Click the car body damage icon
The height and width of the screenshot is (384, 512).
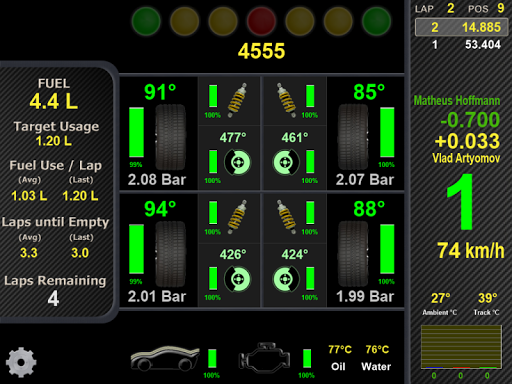pyautogui.click(x=165, y=358)
